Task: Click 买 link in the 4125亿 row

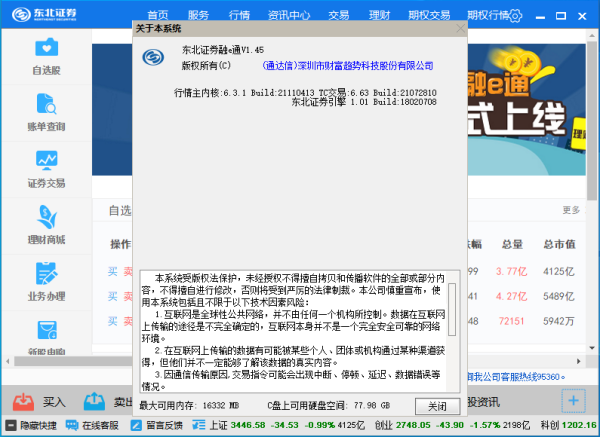Action: 112,271
